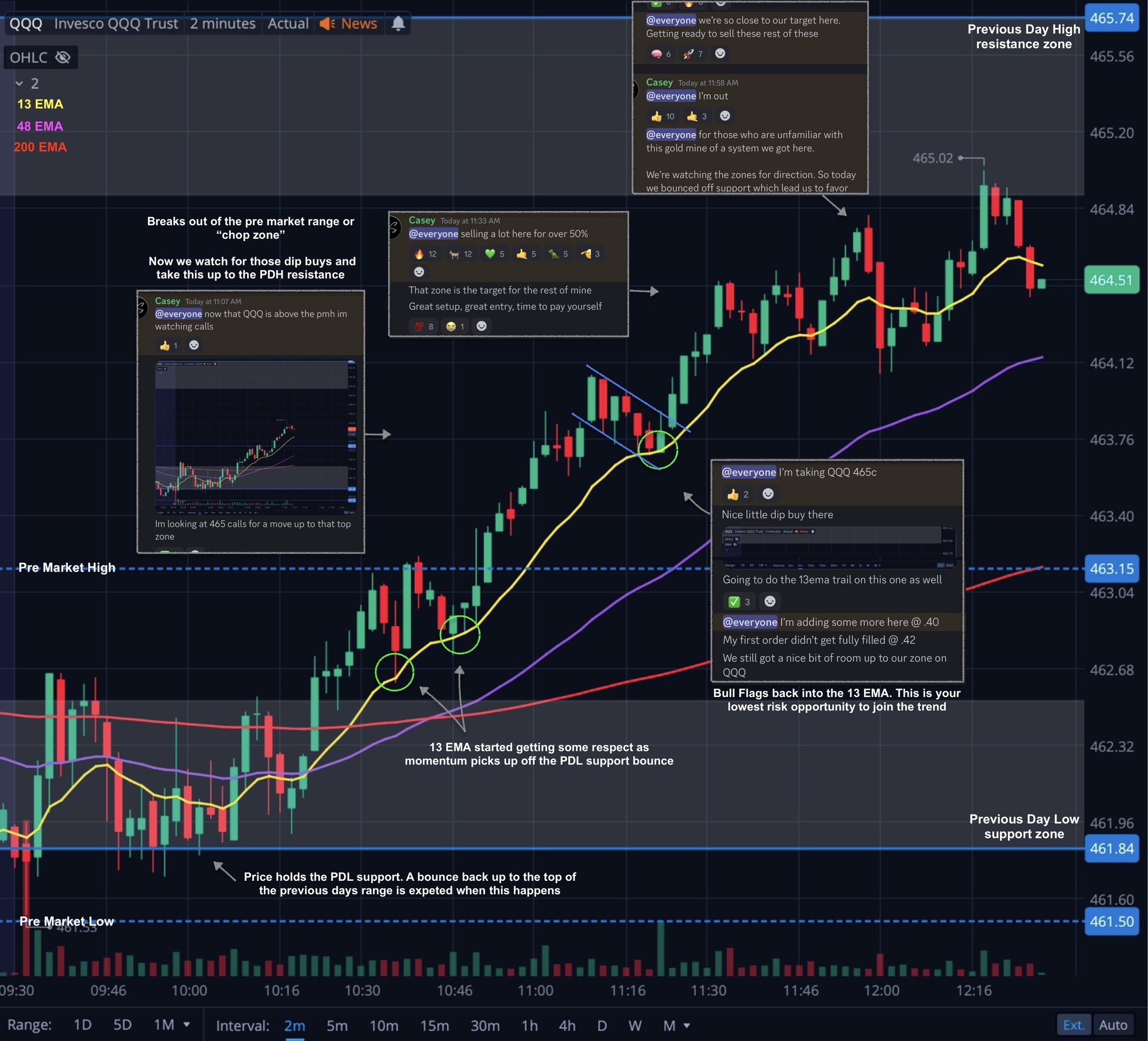Screen dimensions: 1148x1041
Task: Switch to the 5m interval
Action: click(x=336, y=1026)
